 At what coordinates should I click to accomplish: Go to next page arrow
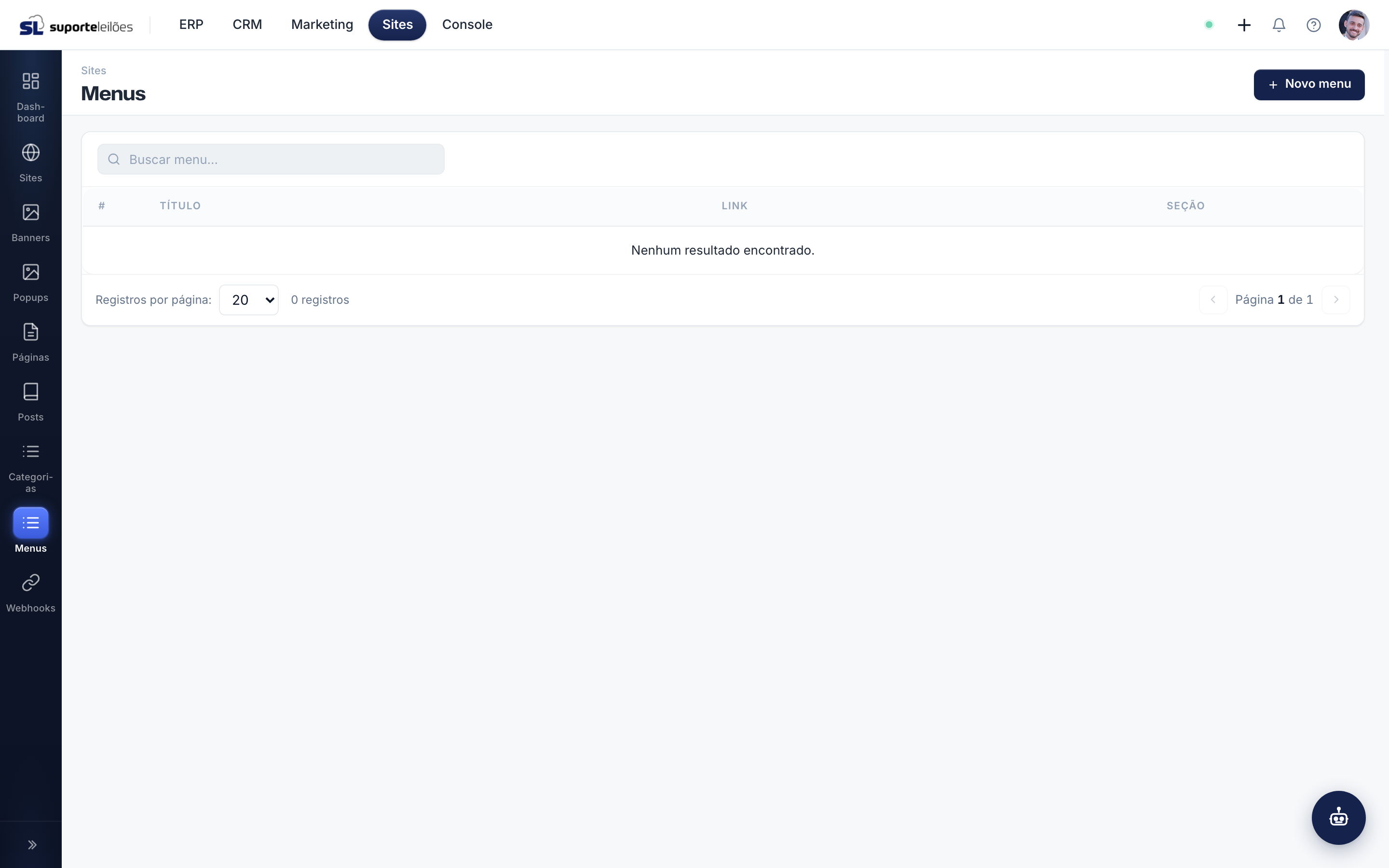click(1335, 299)
